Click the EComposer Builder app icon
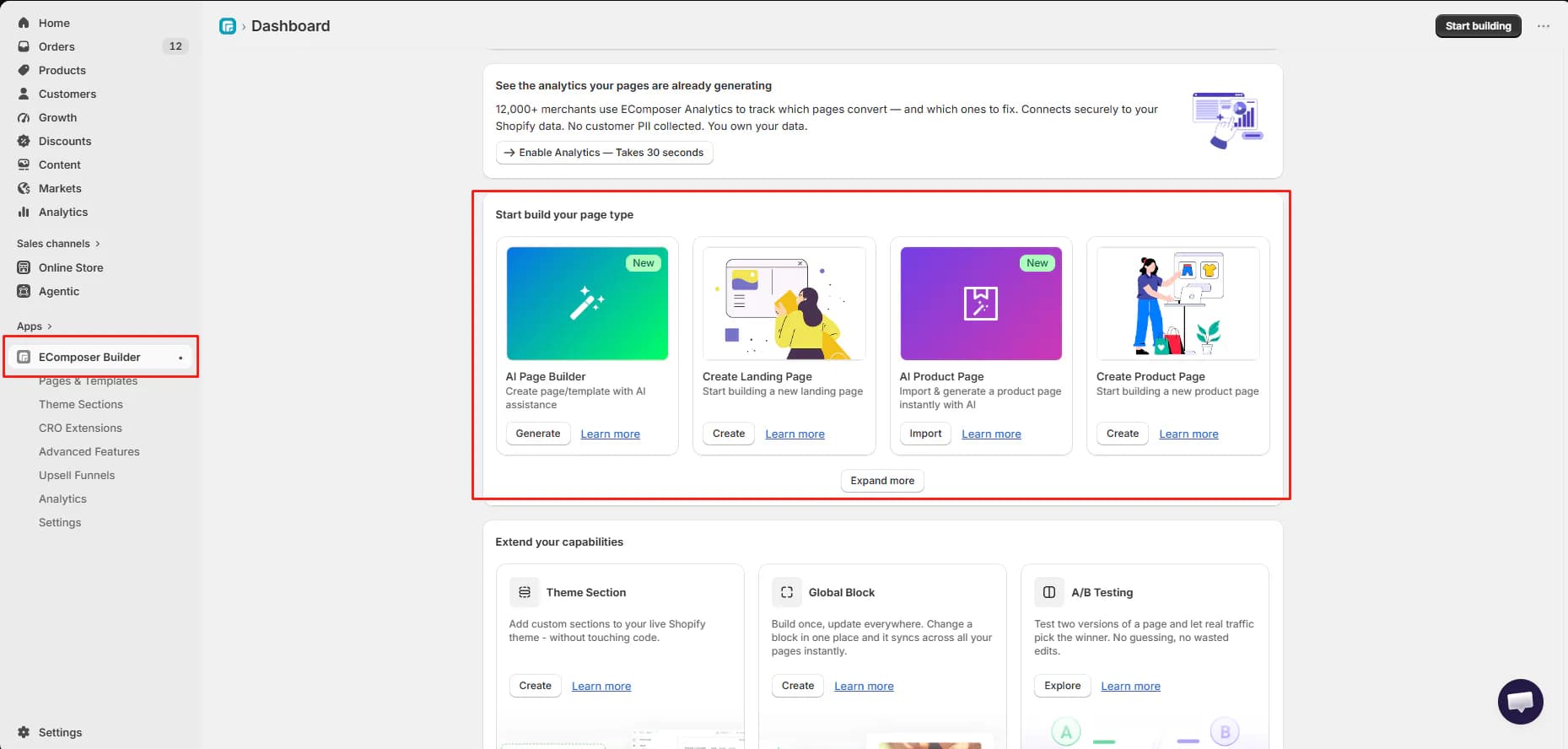The height and width of the screenshot is (749, 1568). pos(24,357)
